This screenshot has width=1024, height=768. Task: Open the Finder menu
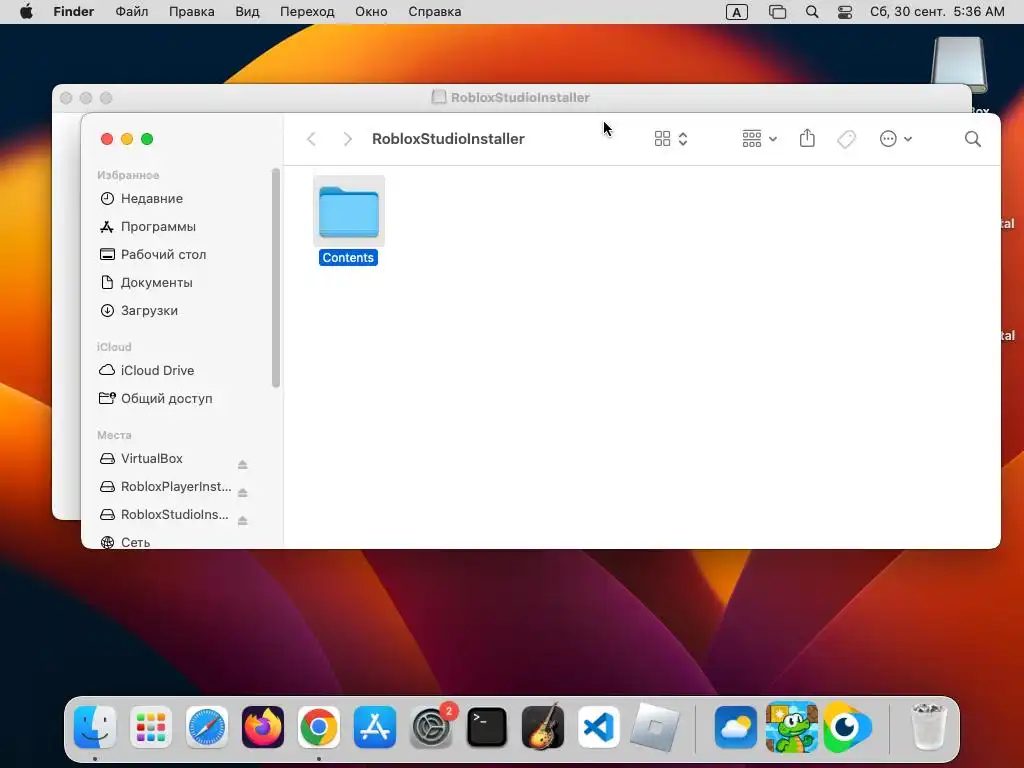(x=74, y=12)
